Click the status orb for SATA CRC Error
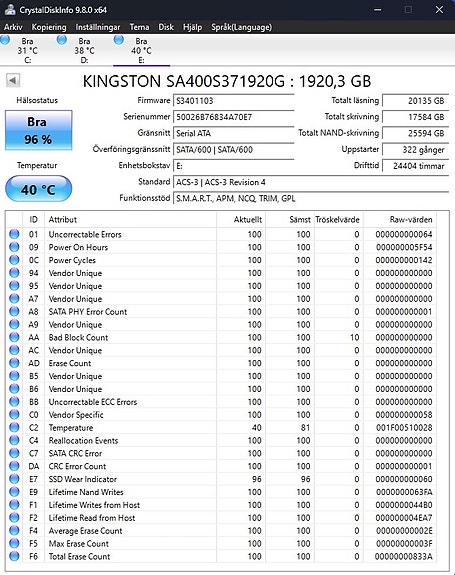Screen dimensions: 455x575 pyautogui.click(x=14, y=453)
